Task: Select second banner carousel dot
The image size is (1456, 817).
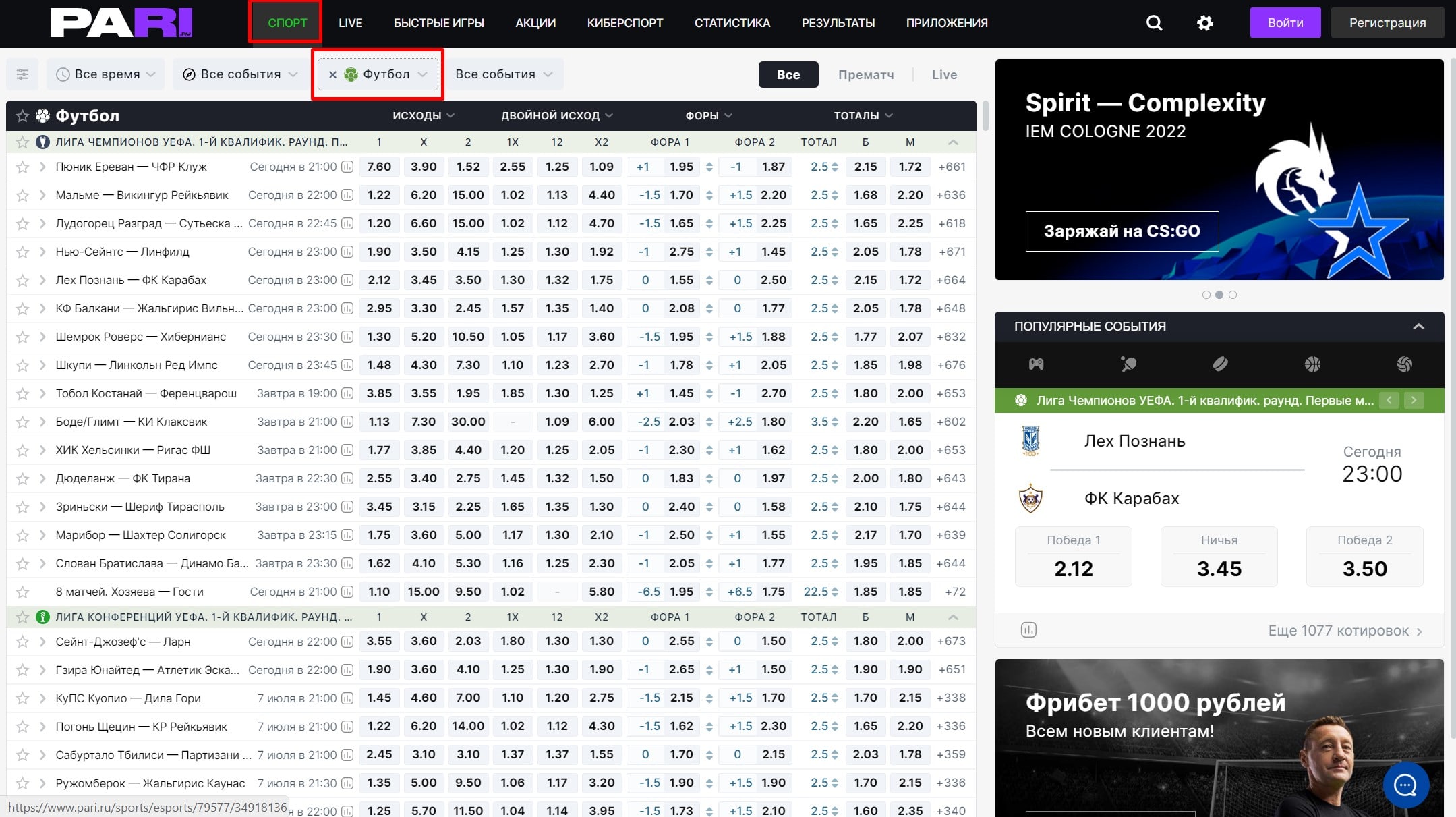Action: (x=1219, y=295)
